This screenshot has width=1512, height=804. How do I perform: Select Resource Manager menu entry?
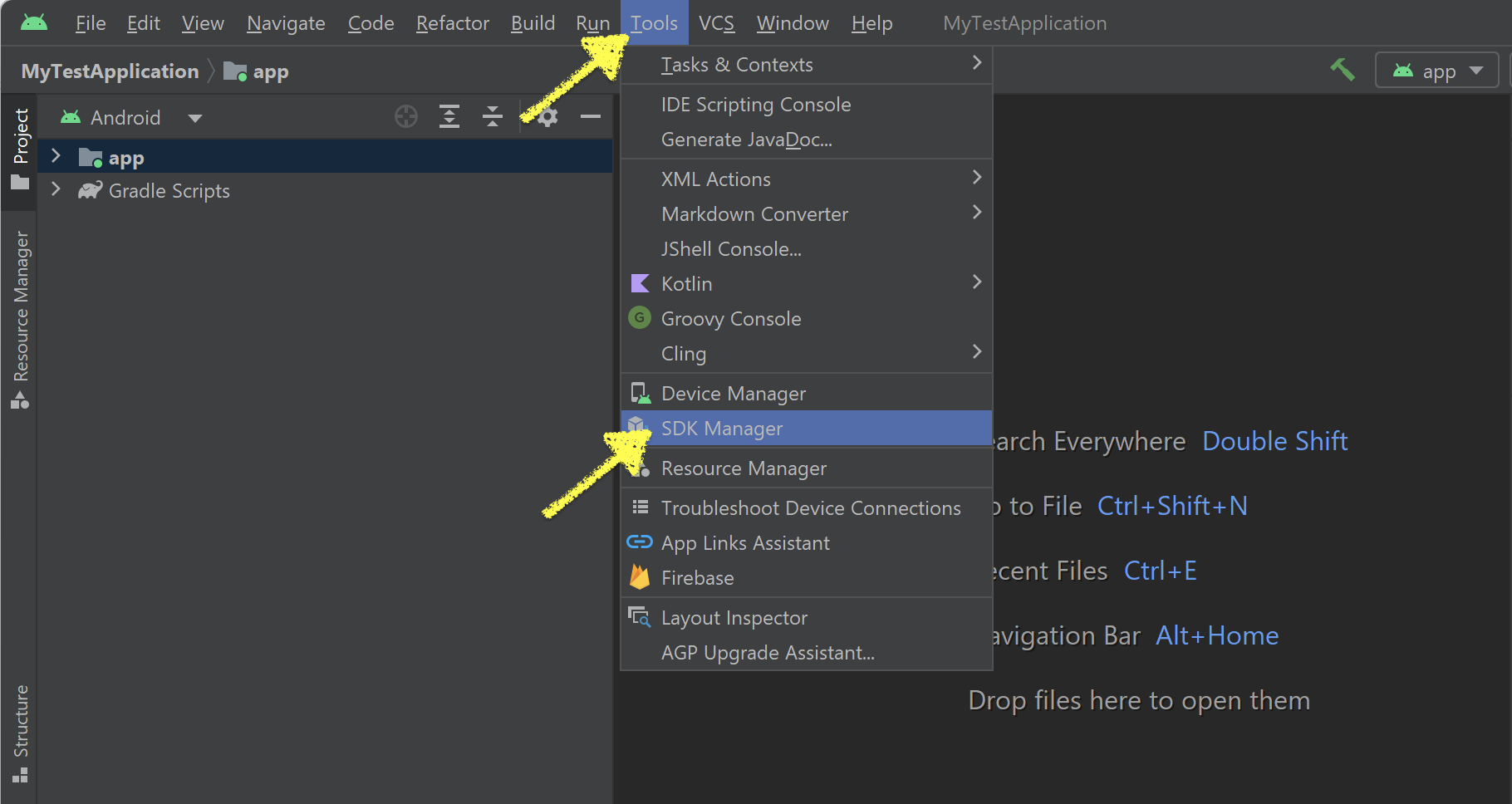[807, 468]
